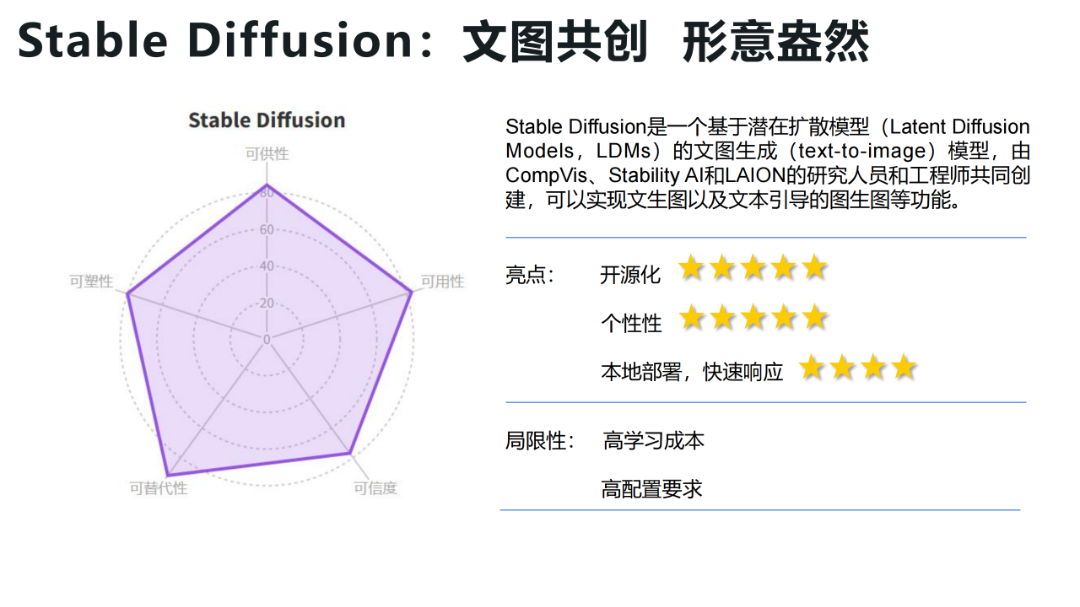
Task: Click the slide heading 文图共创 形意盎然
Action: coord(665,41)
